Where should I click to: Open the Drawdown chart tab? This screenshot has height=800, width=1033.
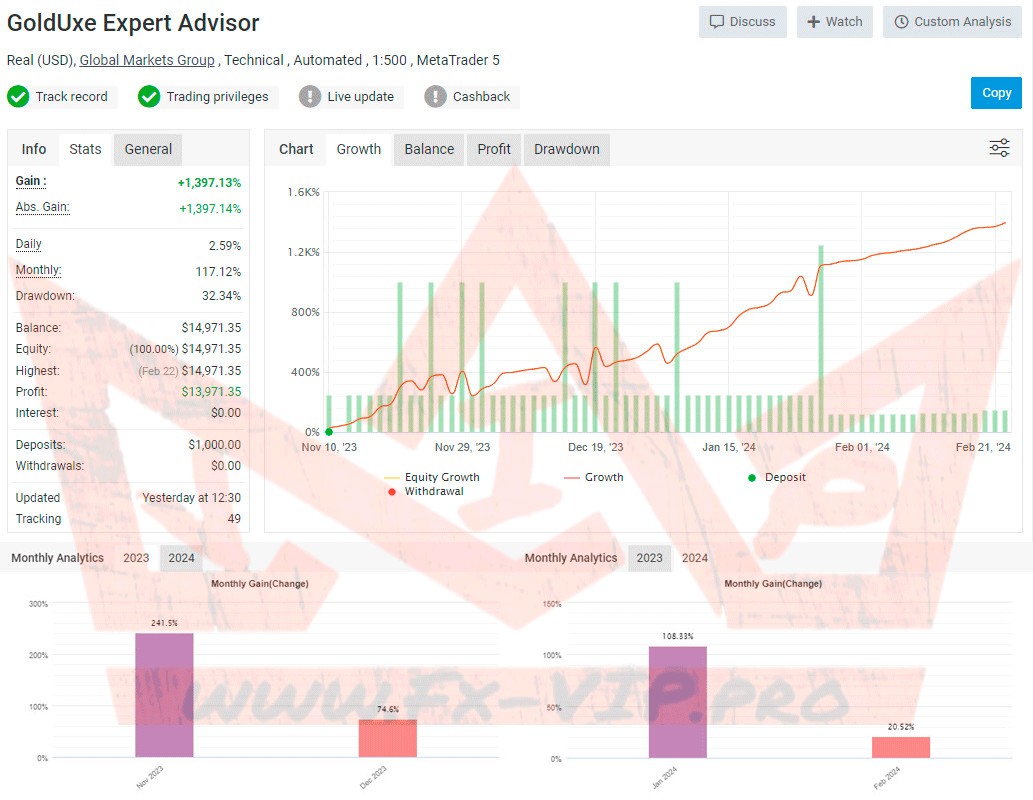pyautogui.click(x=566, y=149)
